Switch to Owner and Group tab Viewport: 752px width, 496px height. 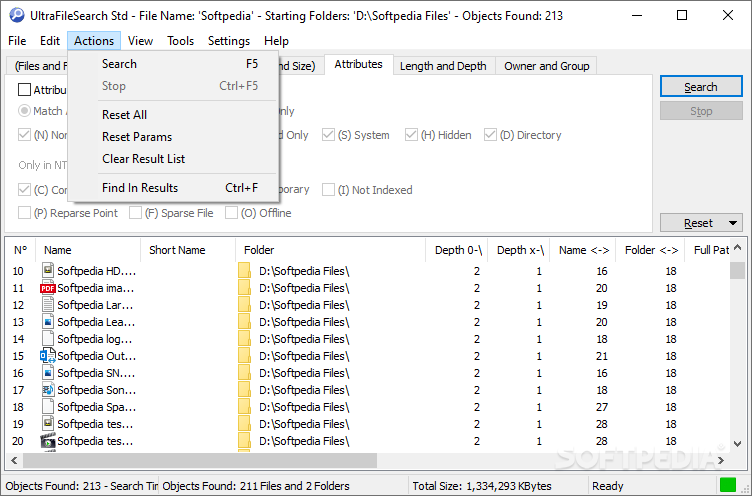tap(547, 66)
